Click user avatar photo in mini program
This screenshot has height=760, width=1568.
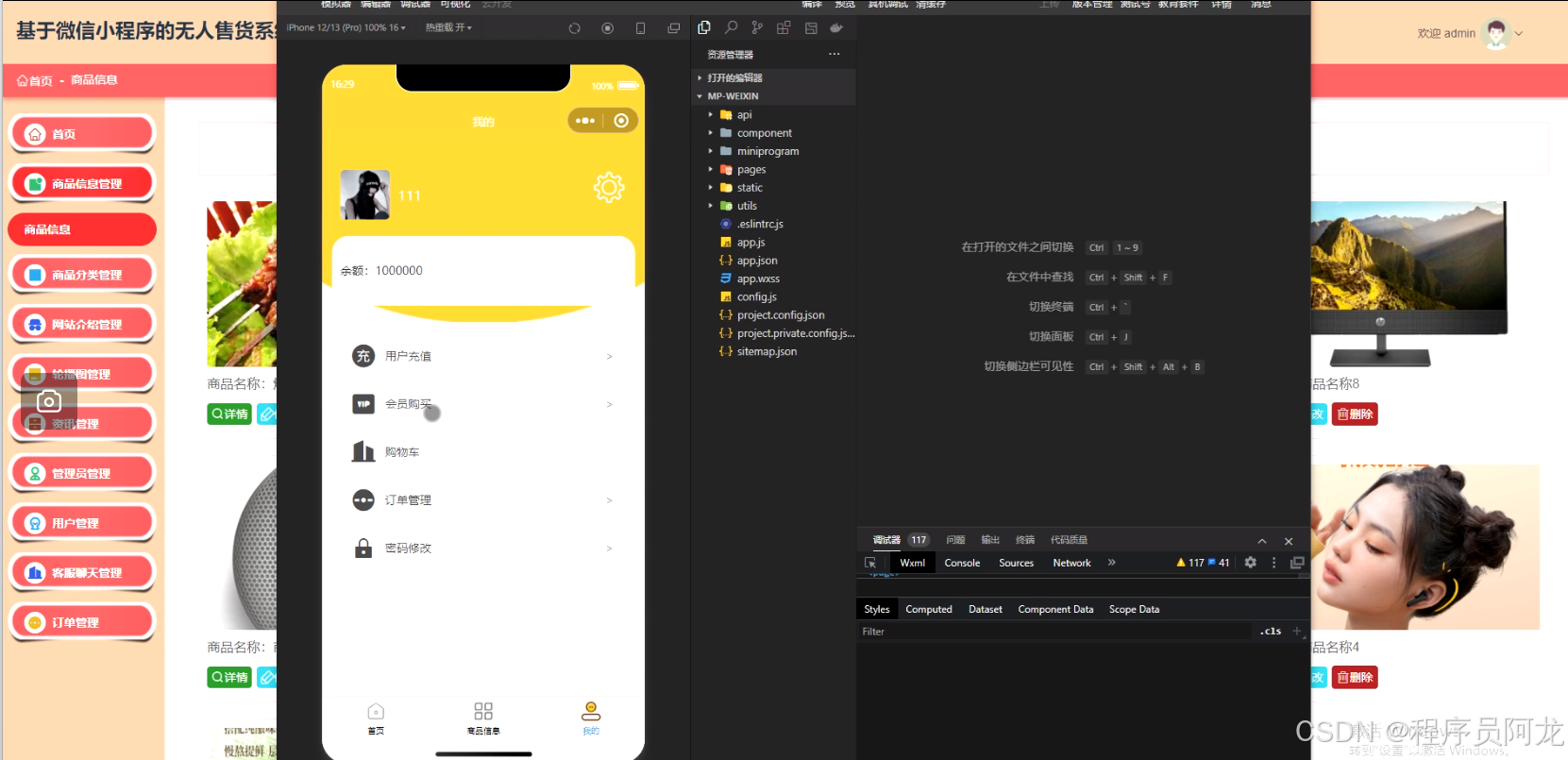click(x=365, y=194)
